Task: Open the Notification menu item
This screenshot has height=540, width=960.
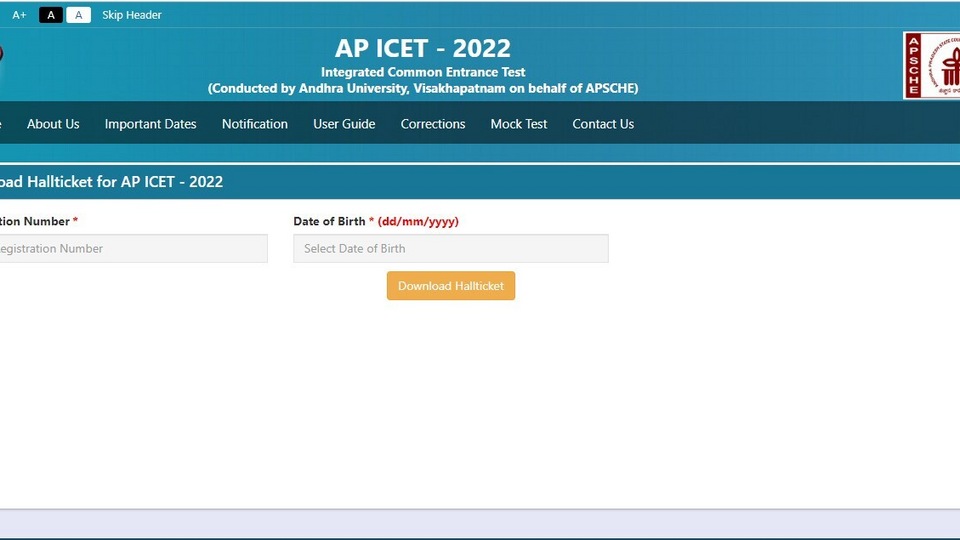Action: (255, 124)
